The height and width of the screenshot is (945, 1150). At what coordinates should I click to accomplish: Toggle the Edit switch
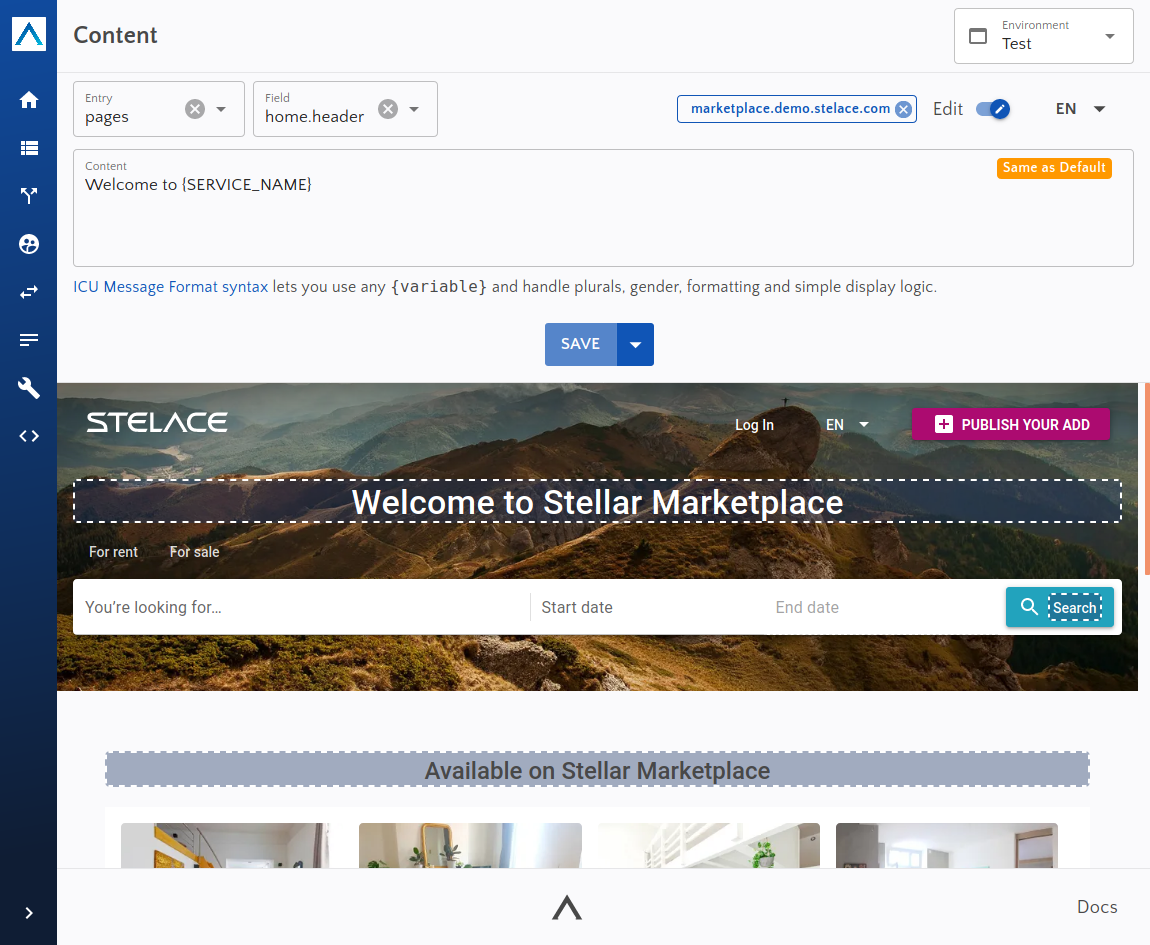point(992,109)
